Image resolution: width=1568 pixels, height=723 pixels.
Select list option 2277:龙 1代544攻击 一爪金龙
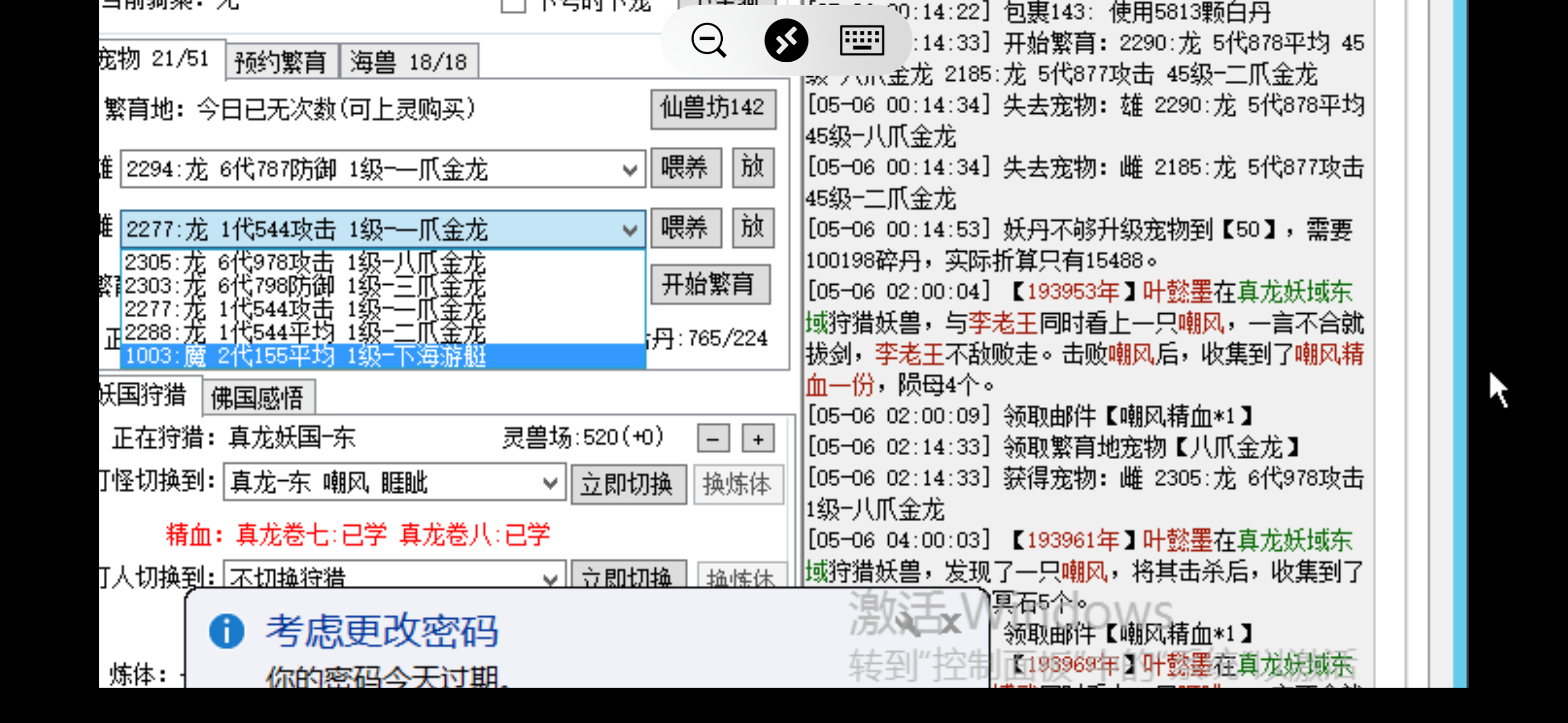383,309
